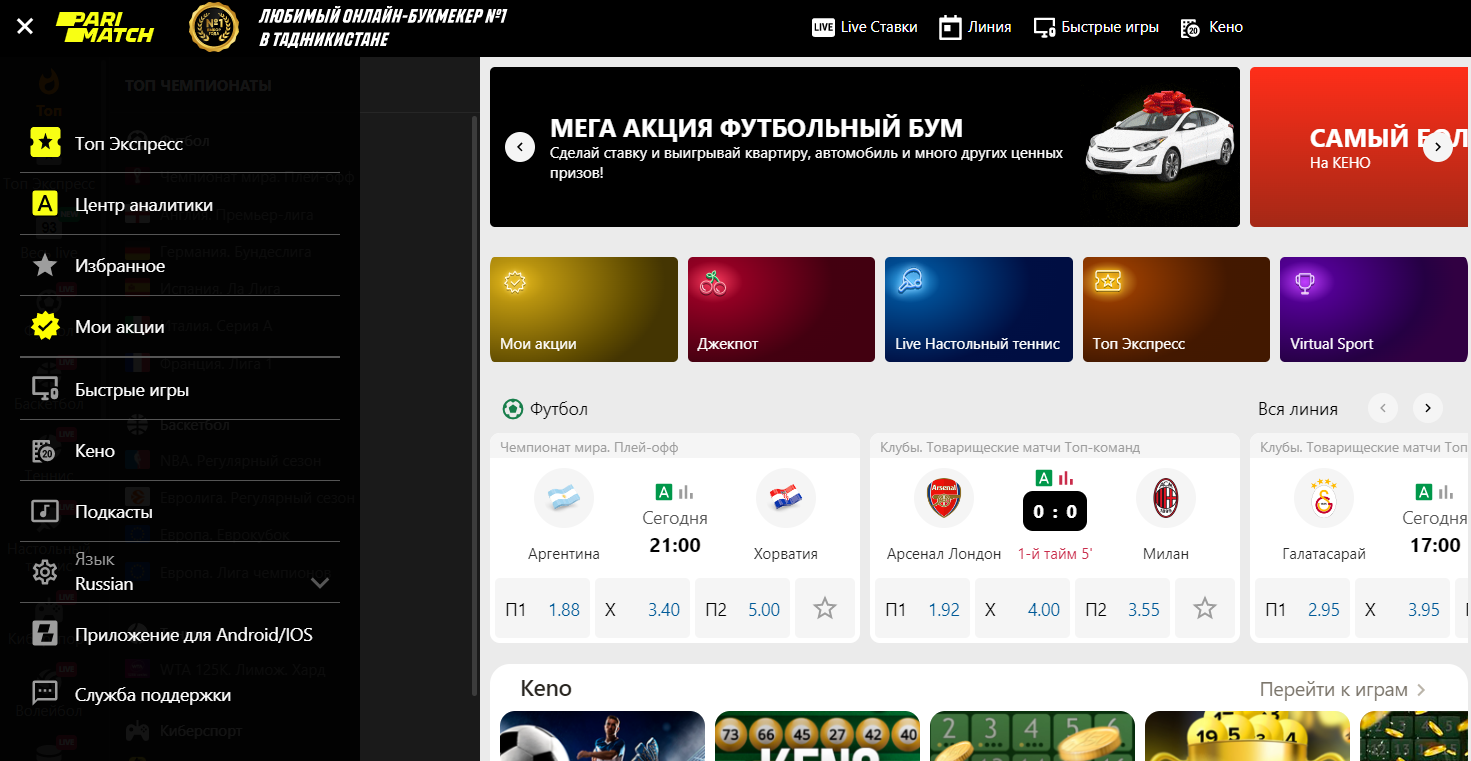1471x761 pixels.
Task: Click the №1 gold medal badge
Action: click(214, 27)
